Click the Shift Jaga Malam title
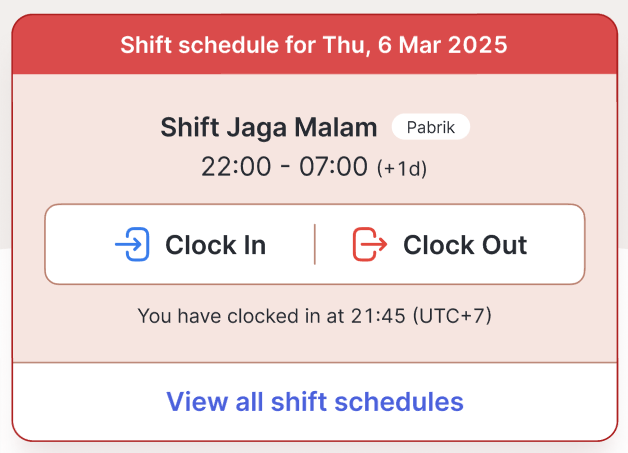628x453 pixels. click(x=268, y=128)
